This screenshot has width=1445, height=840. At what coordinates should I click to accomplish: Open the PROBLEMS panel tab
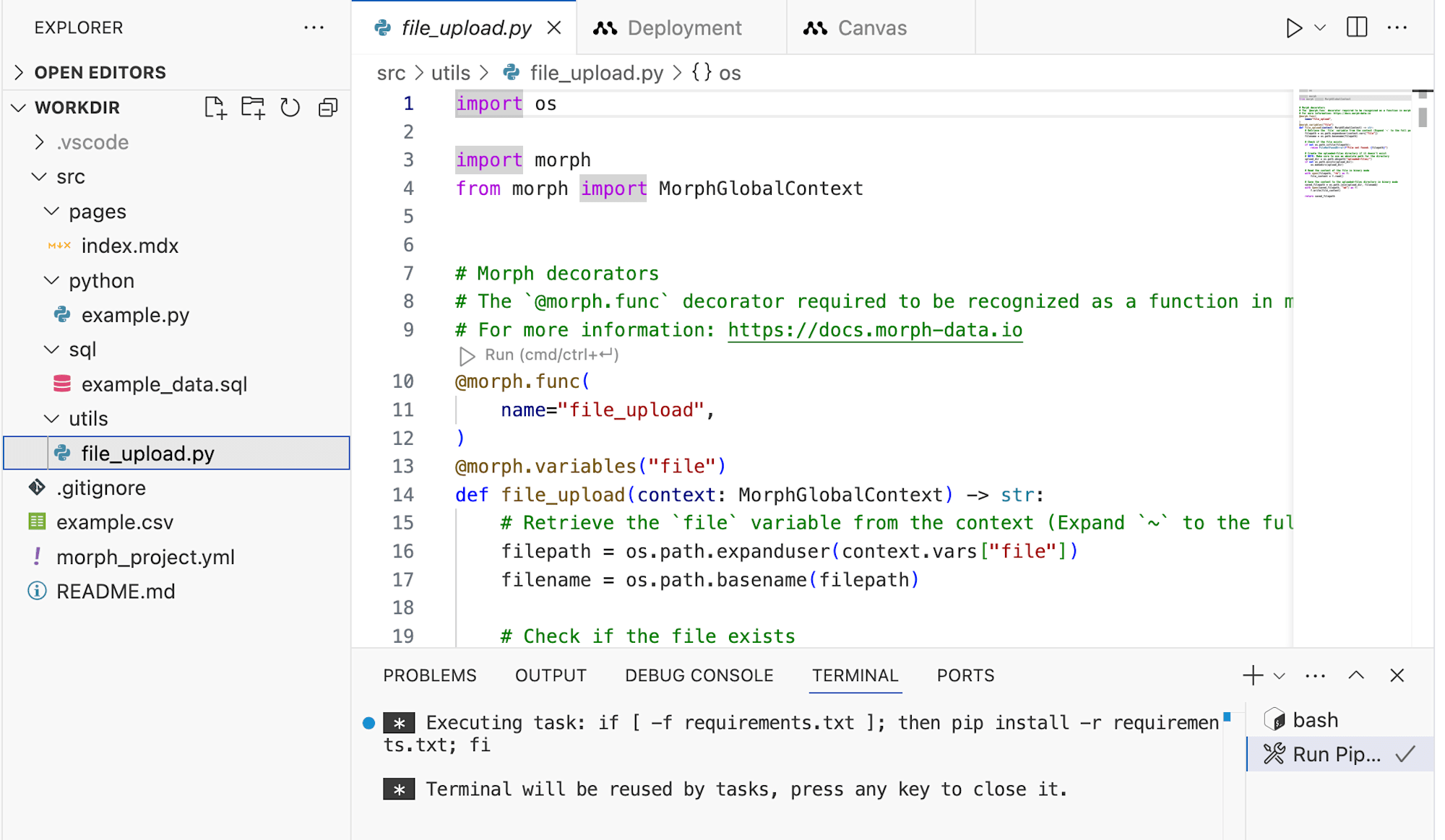(x=430, y=675)
